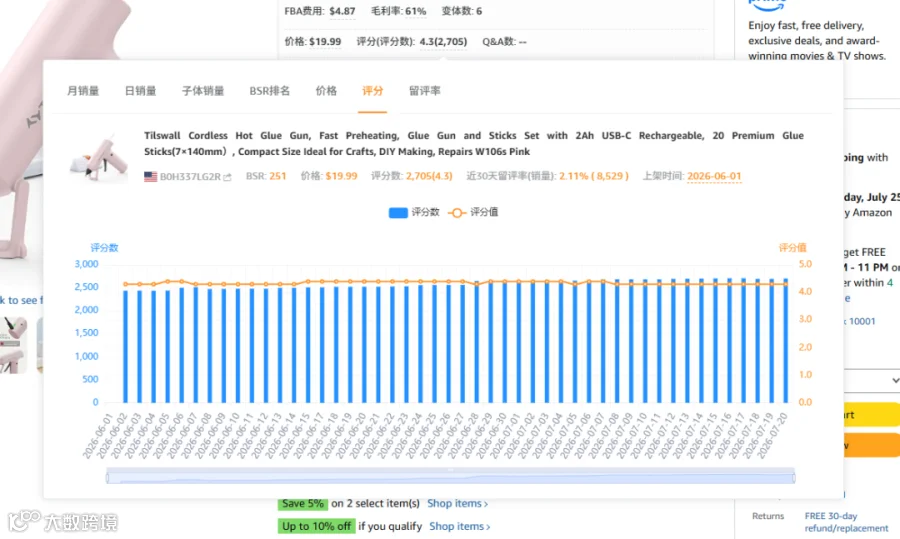Image resolution: width=900 pixels, height=539 pixels.
Task: Click the FREE 30-day refund/replacement link
Action: tap(846, 522)
